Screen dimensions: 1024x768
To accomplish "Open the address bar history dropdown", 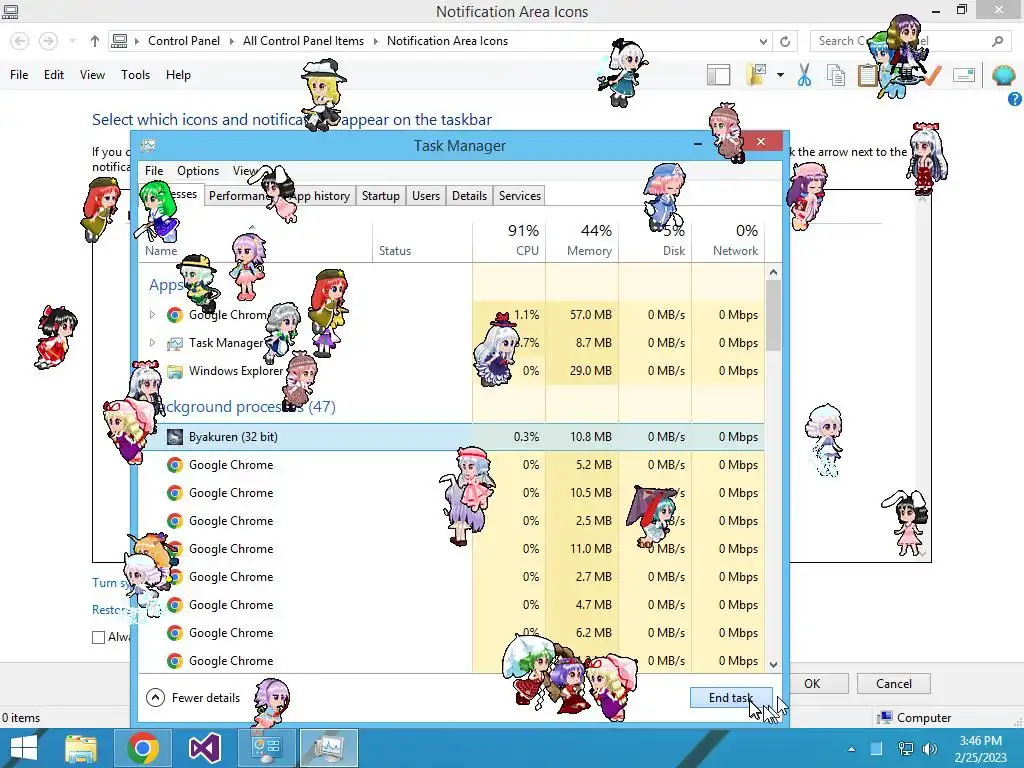I will point(763,41).
